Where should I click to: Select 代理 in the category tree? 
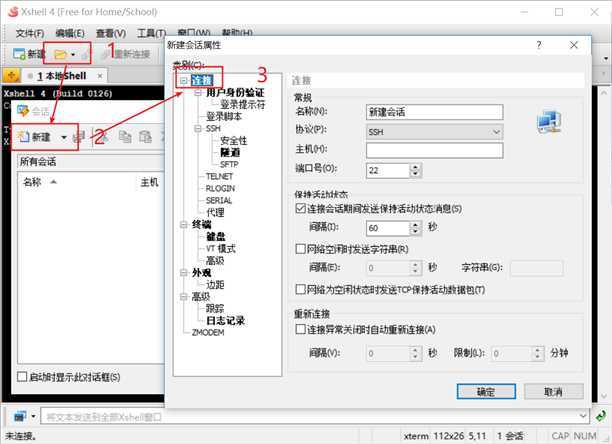[x=215, y=212]
